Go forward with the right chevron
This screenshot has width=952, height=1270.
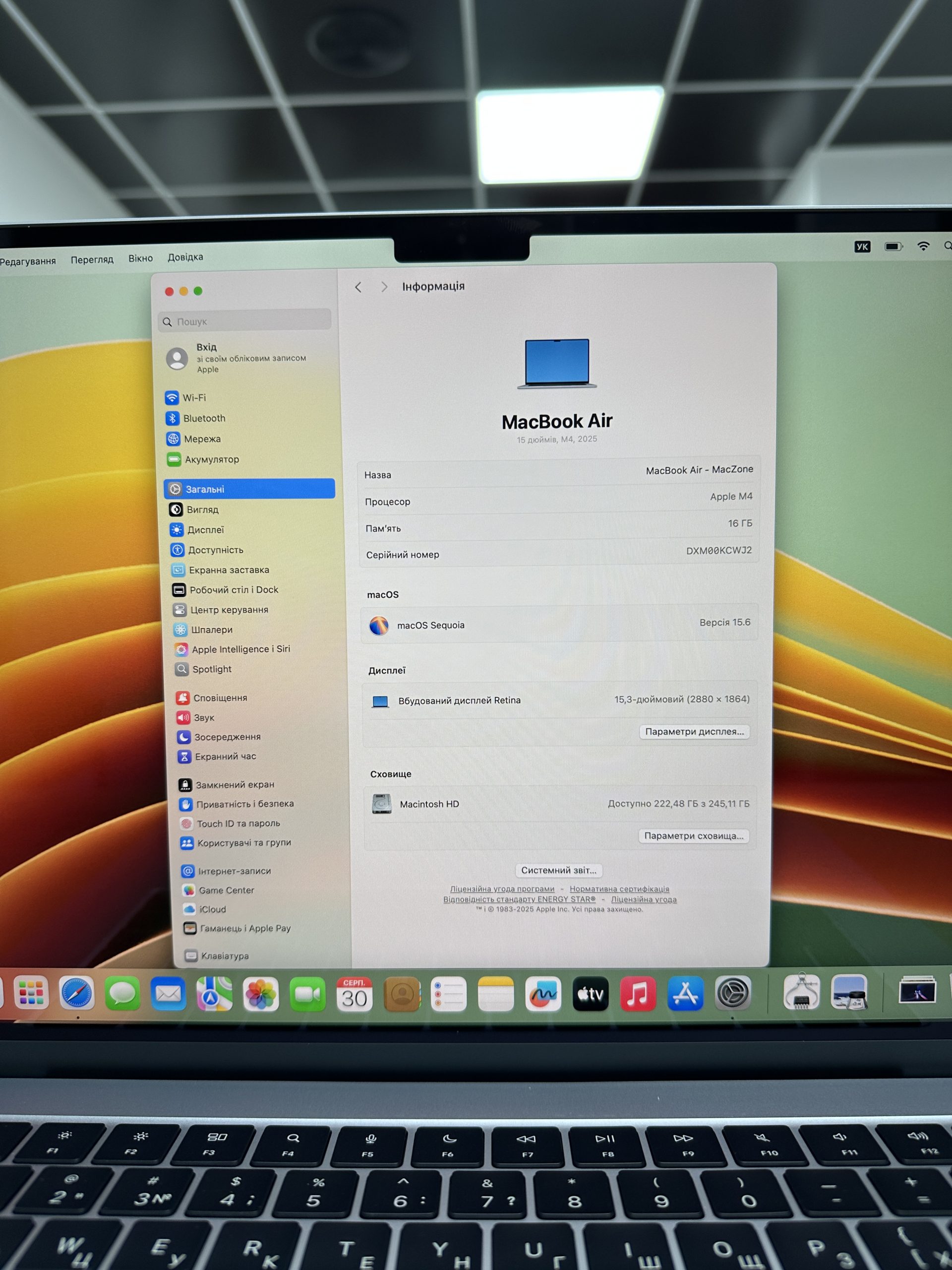(384, 287)
